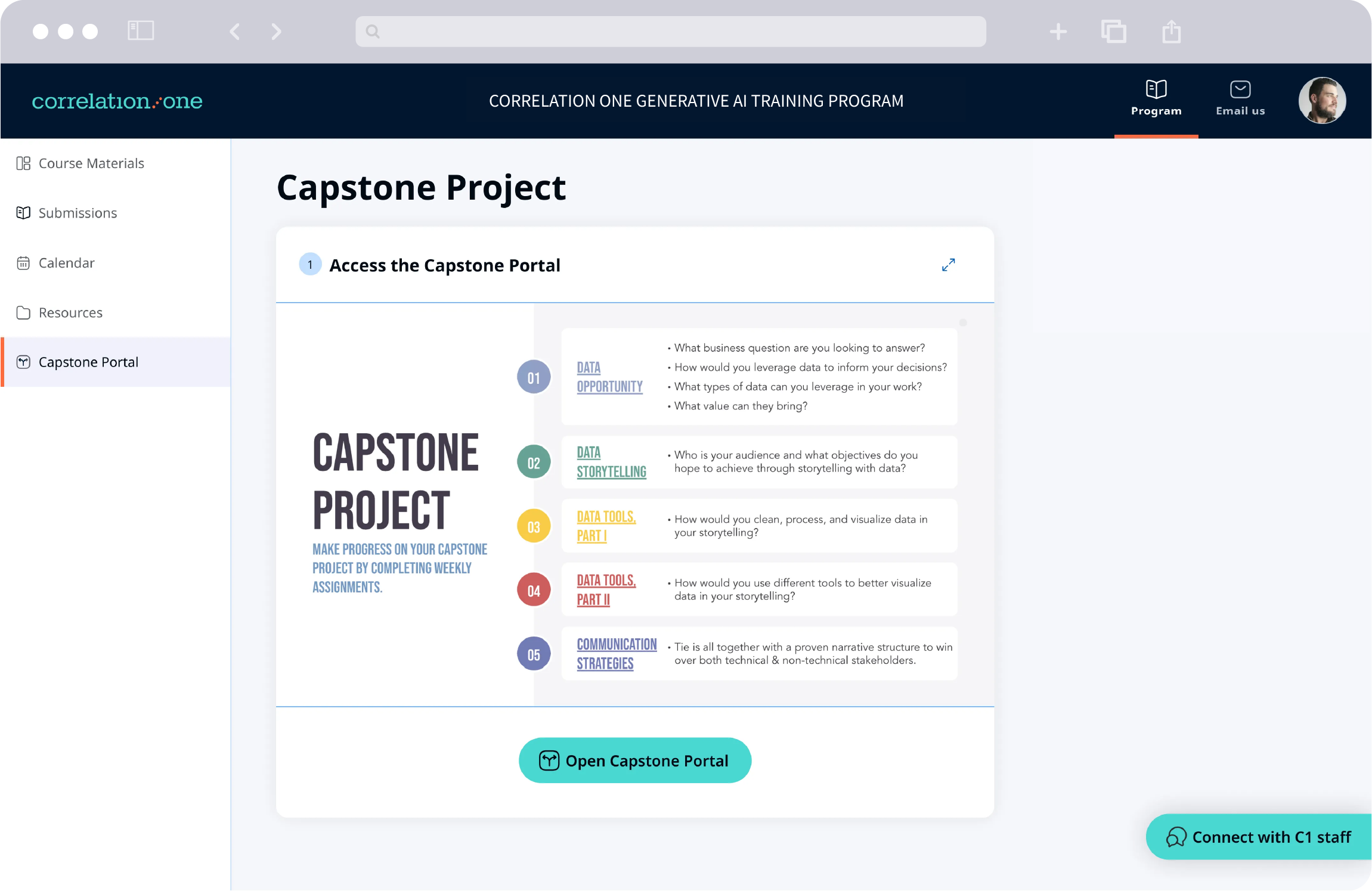Click the Data Tools Part II link
The image size is (1372, 891).
(x=605, y=590)
